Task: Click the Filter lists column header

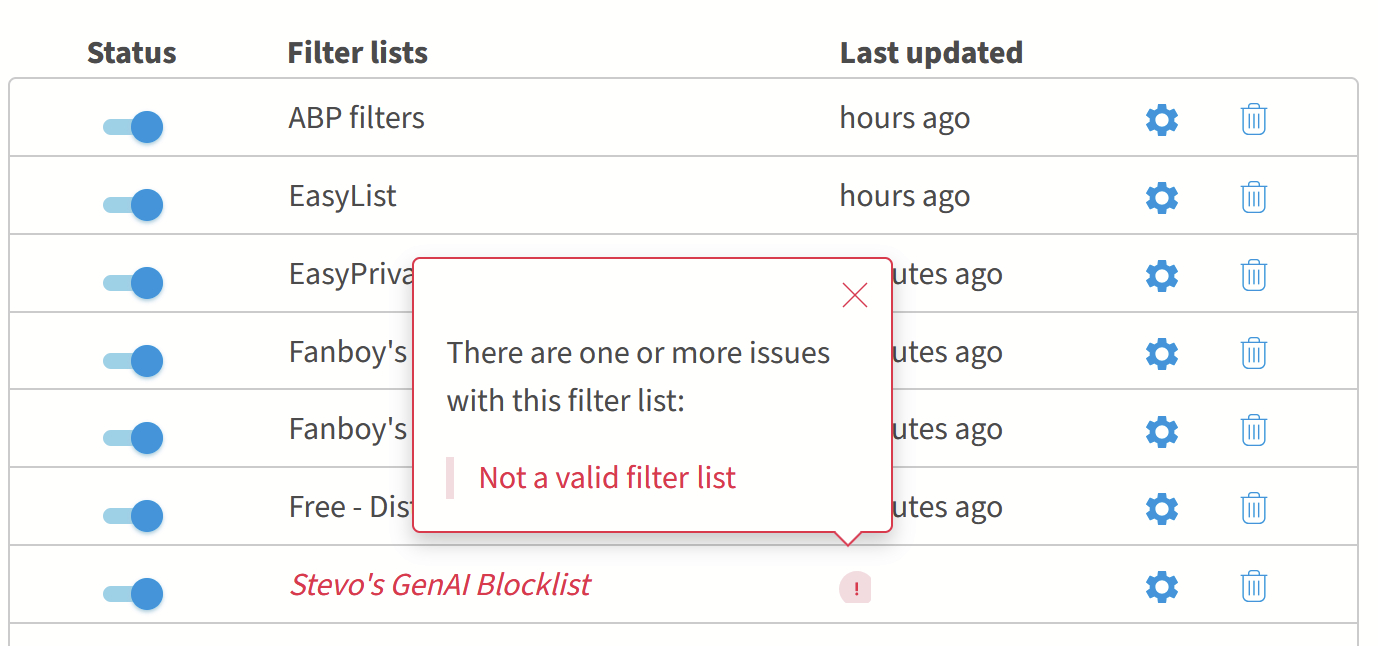Action: [357, 53]
